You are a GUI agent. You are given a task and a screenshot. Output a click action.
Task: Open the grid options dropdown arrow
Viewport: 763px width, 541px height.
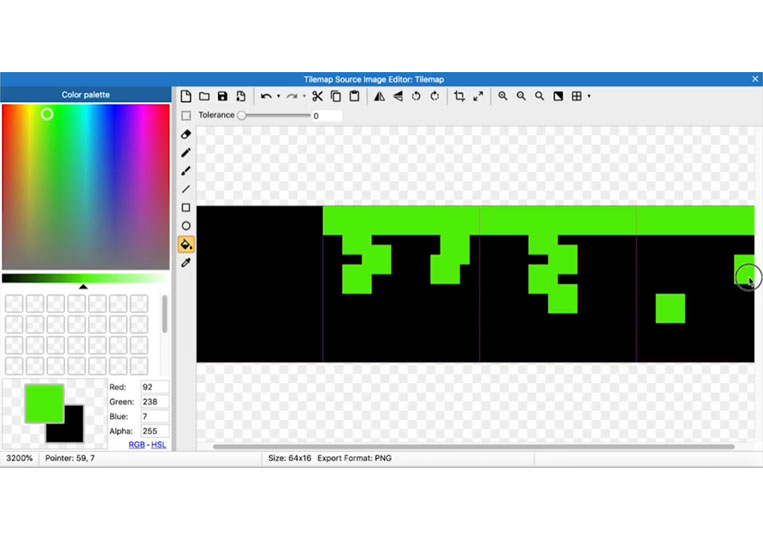(x=589, y=96)
